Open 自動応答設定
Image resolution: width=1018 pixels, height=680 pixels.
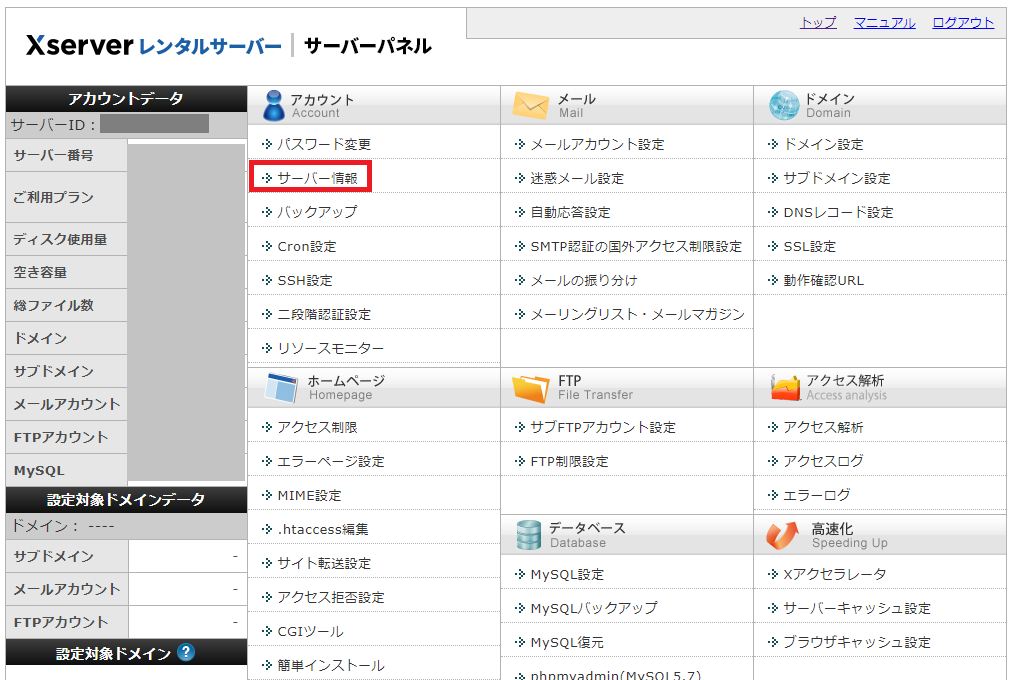coord(571,212)
